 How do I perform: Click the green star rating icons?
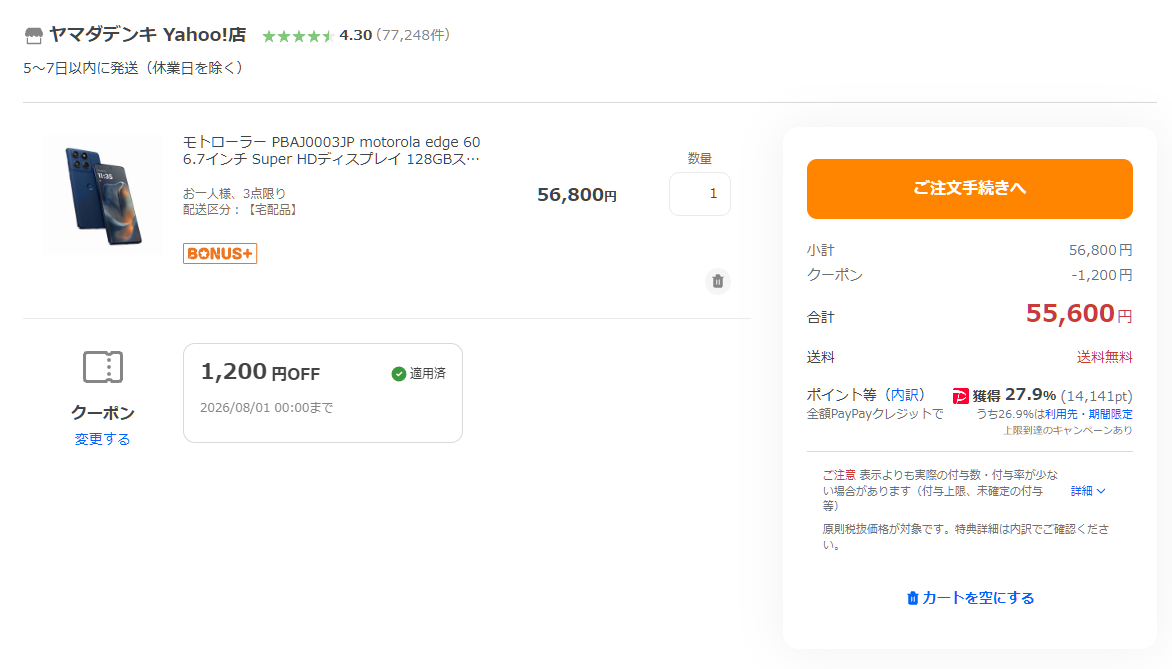(x=297, y=36)
